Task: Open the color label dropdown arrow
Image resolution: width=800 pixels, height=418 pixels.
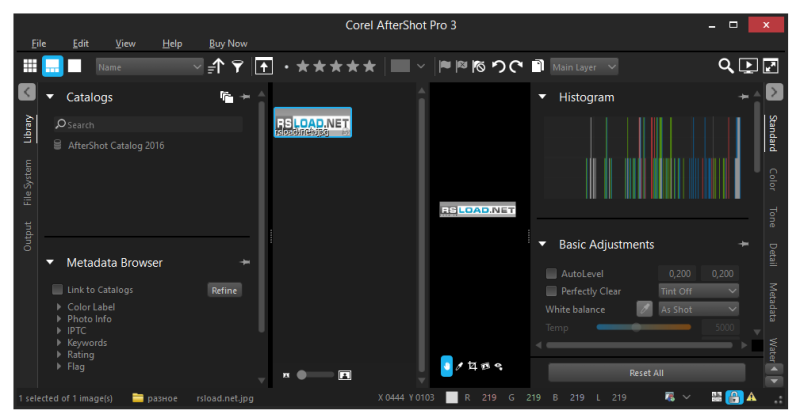Action: tap(421, 66)
